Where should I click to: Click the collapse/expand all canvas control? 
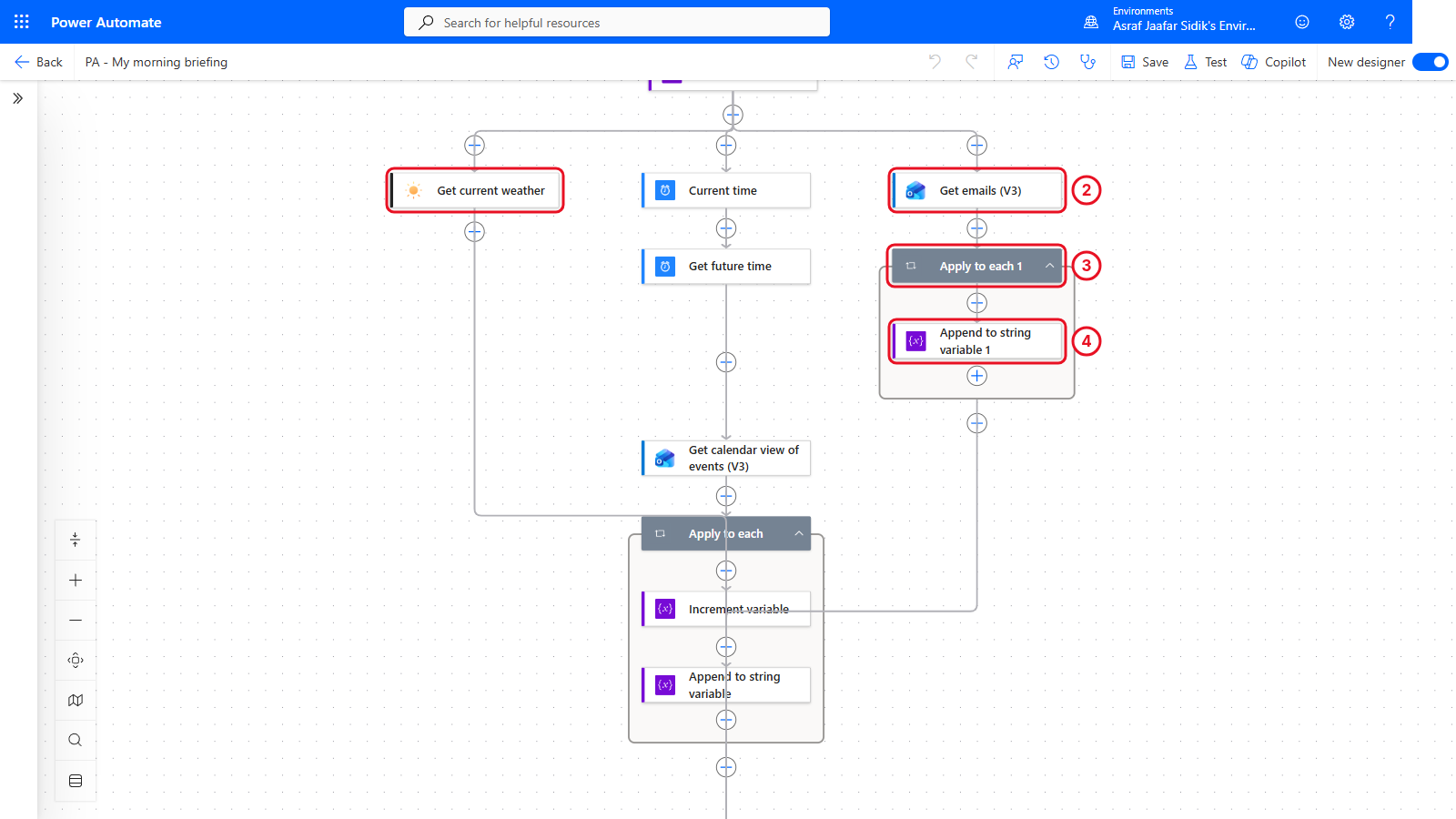tap(76, 540)
